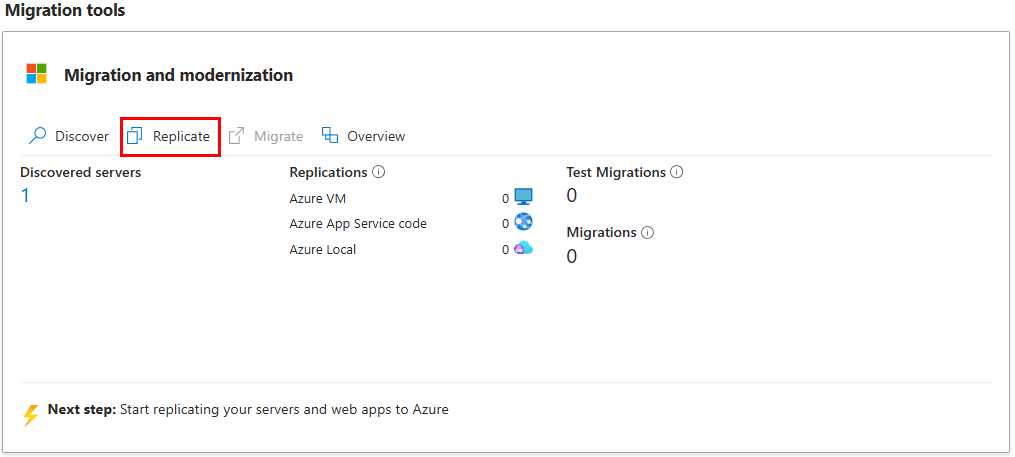Select the Azure VM label
The image size is (1015, 457).
click(318, 199)
